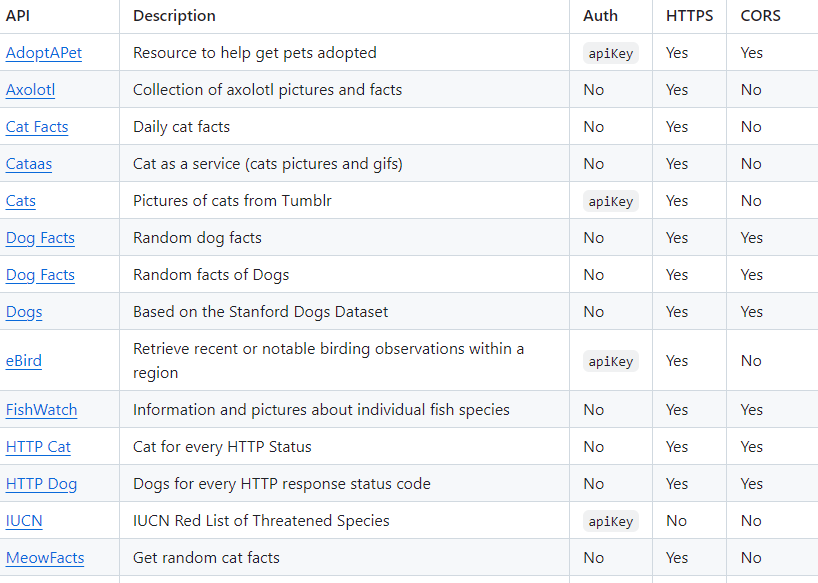Click the HTTPS 'Yes' value for Cat Facts
Viewport: 818px width, 583px height.
(x=677, y=127)
